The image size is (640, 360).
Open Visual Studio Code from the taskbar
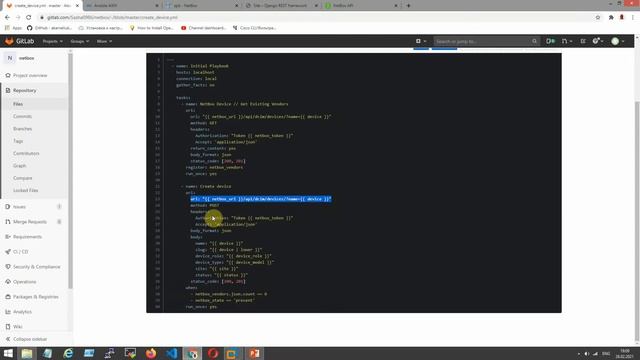(172, 353)
